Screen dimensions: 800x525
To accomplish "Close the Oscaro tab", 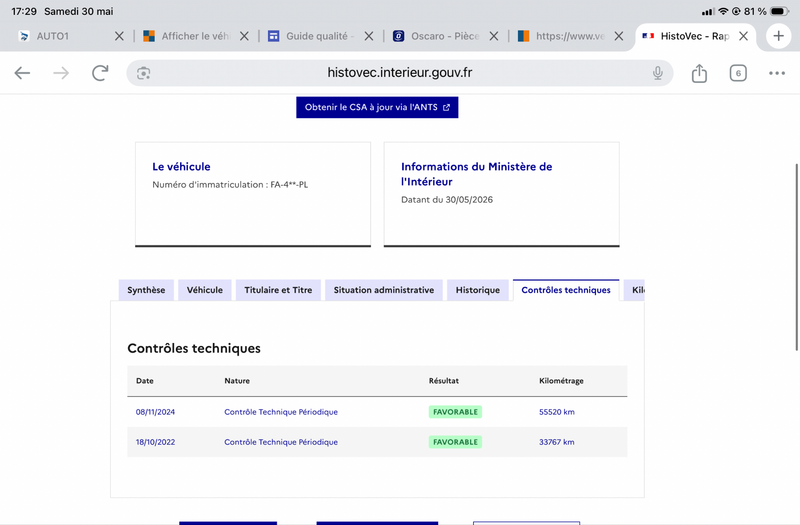I will point(493,36).
